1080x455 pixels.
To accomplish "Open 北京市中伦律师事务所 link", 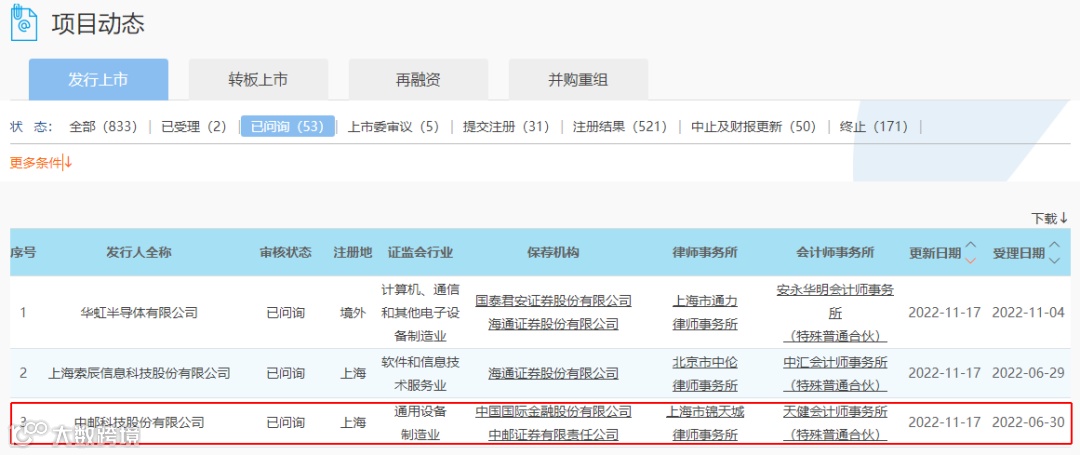I will [x=705, y=373].
